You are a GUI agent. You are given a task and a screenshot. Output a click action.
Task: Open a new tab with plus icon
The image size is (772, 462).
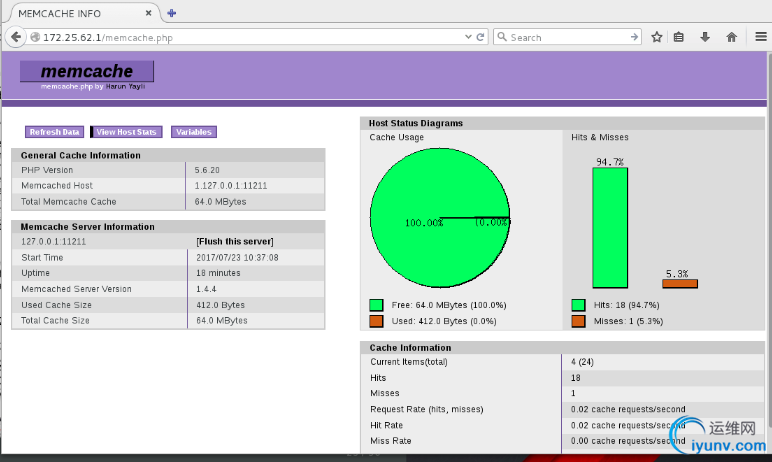tap(171, 13)
